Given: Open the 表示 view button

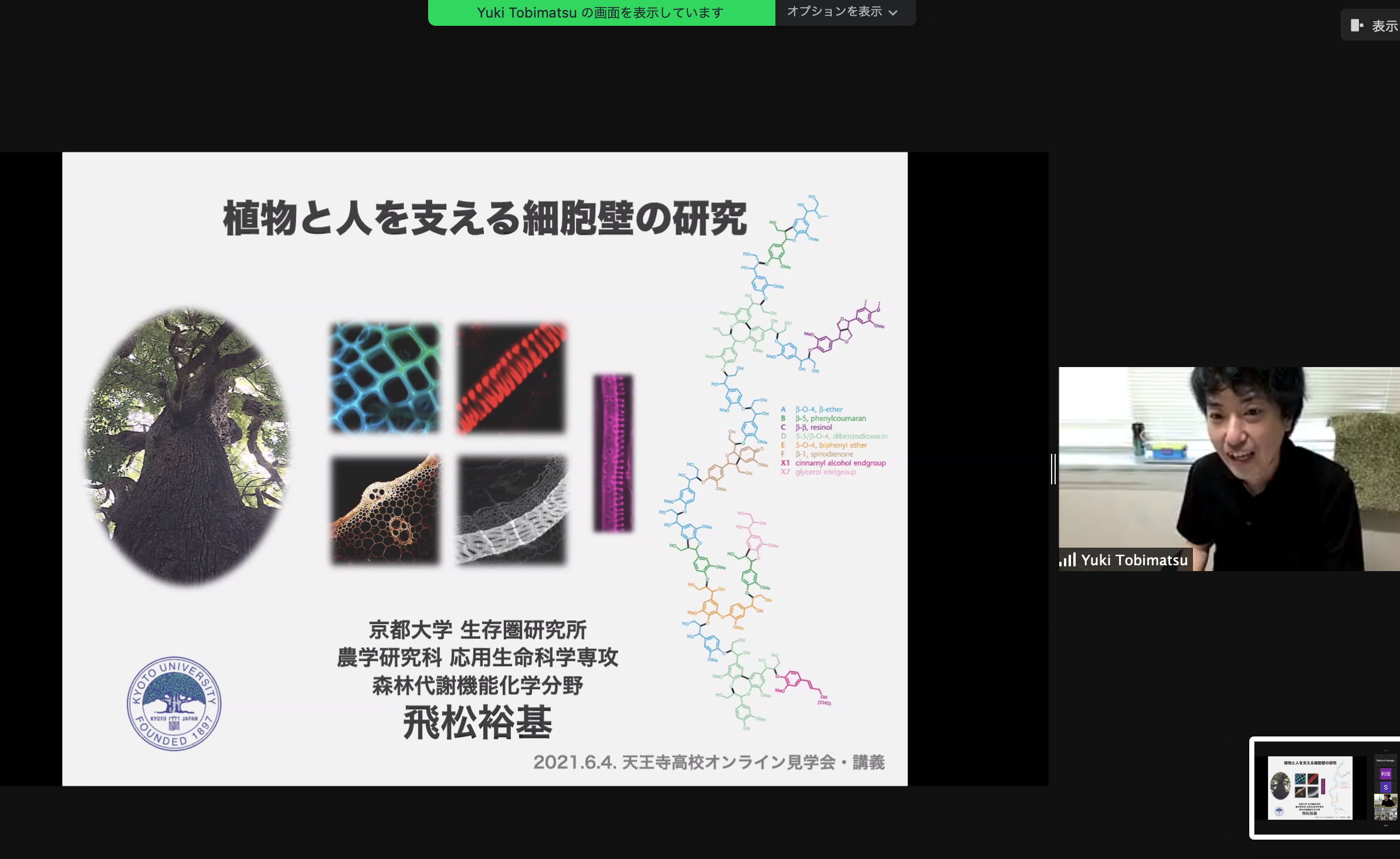Looking at the screenshot, I should pos(1372,26).
